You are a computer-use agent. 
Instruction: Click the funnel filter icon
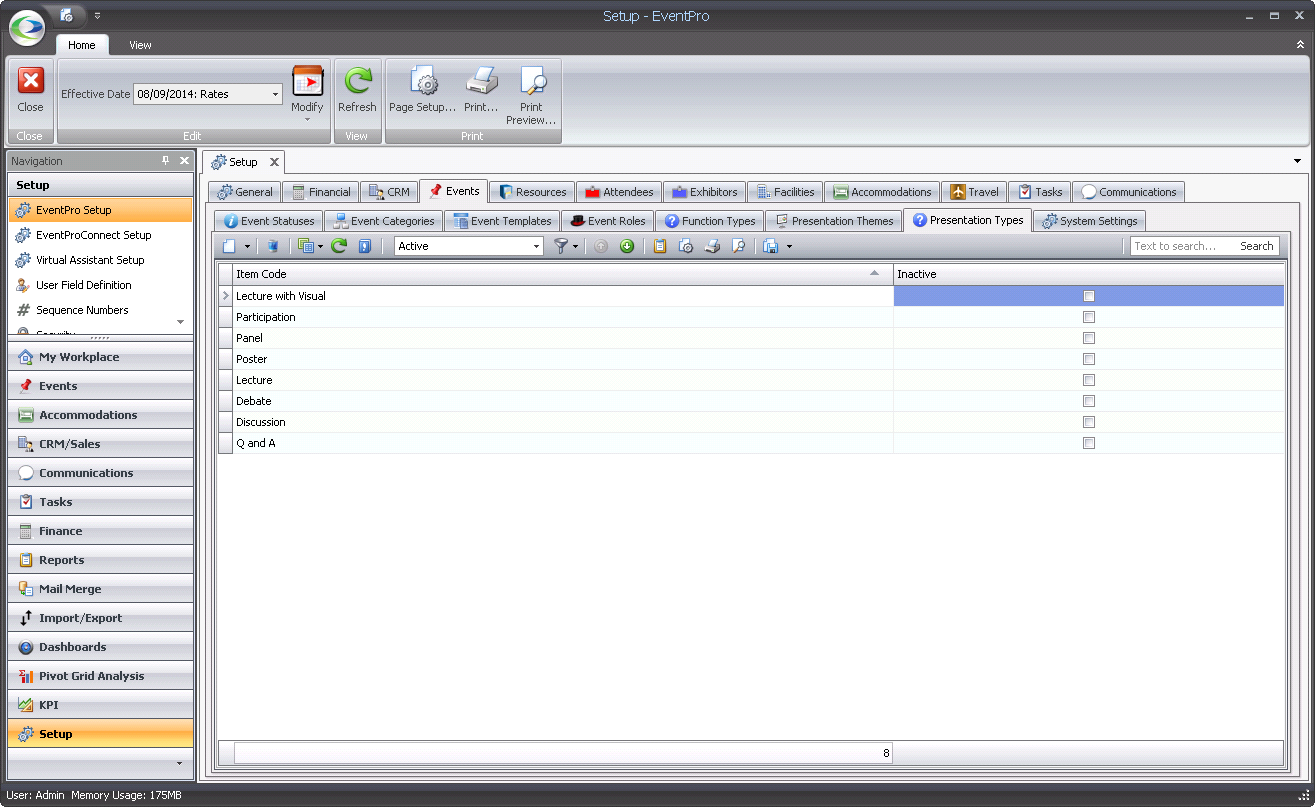[562, 246]
